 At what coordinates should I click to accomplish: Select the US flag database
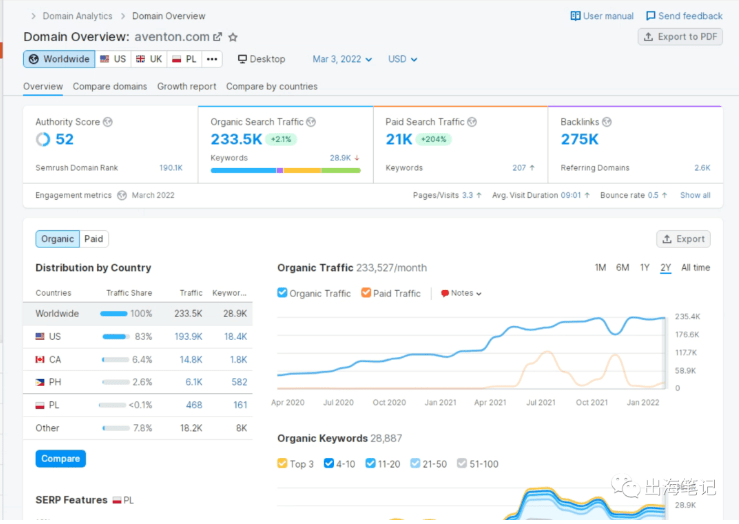[x=105, y=59]
